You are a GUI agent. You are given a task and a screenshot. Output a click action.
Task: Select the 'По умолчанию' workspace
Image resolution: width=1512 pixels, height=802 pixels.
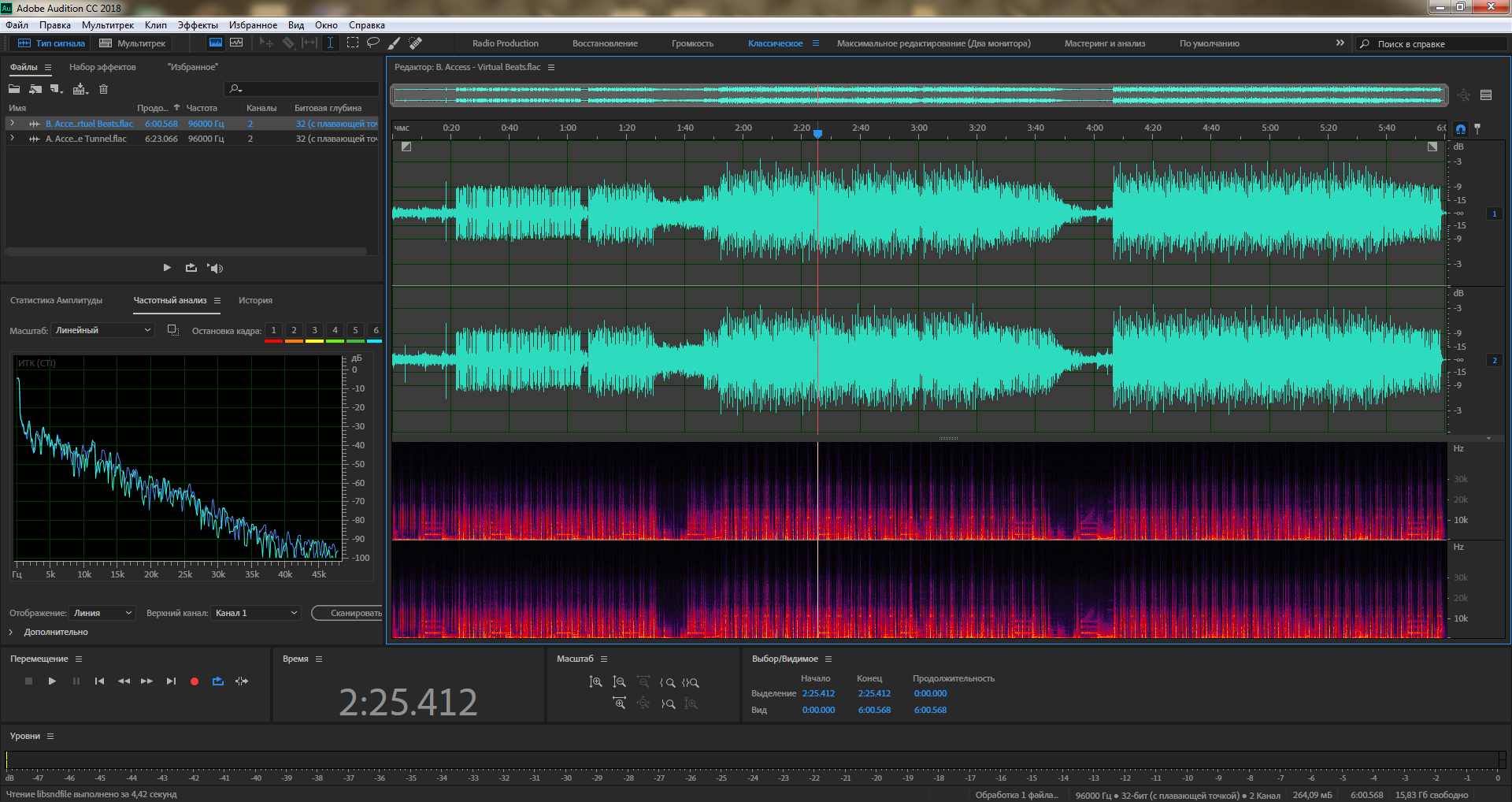coord(1210,43)
